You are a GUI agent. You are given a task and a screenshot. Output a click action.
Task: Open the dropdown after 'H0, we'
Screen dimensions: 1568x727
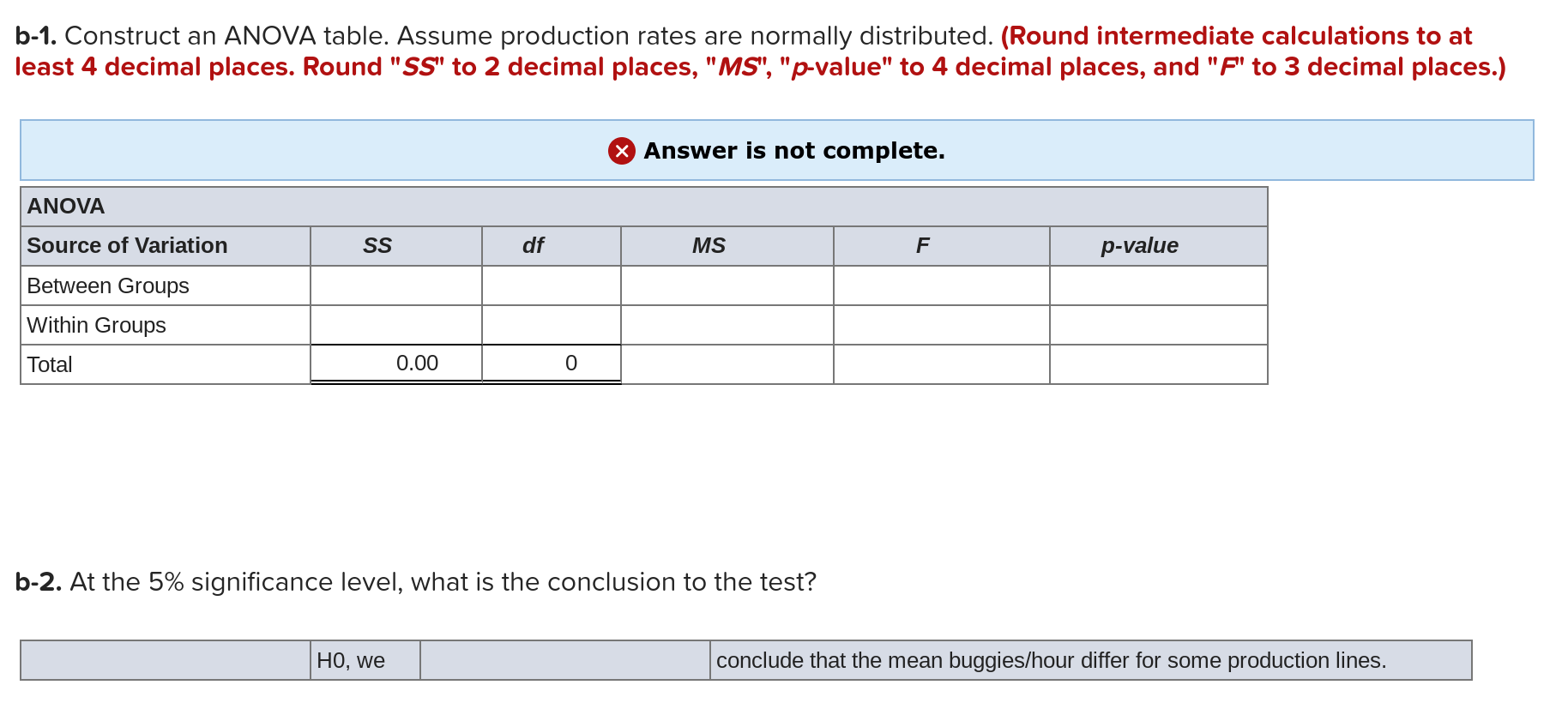565,660
